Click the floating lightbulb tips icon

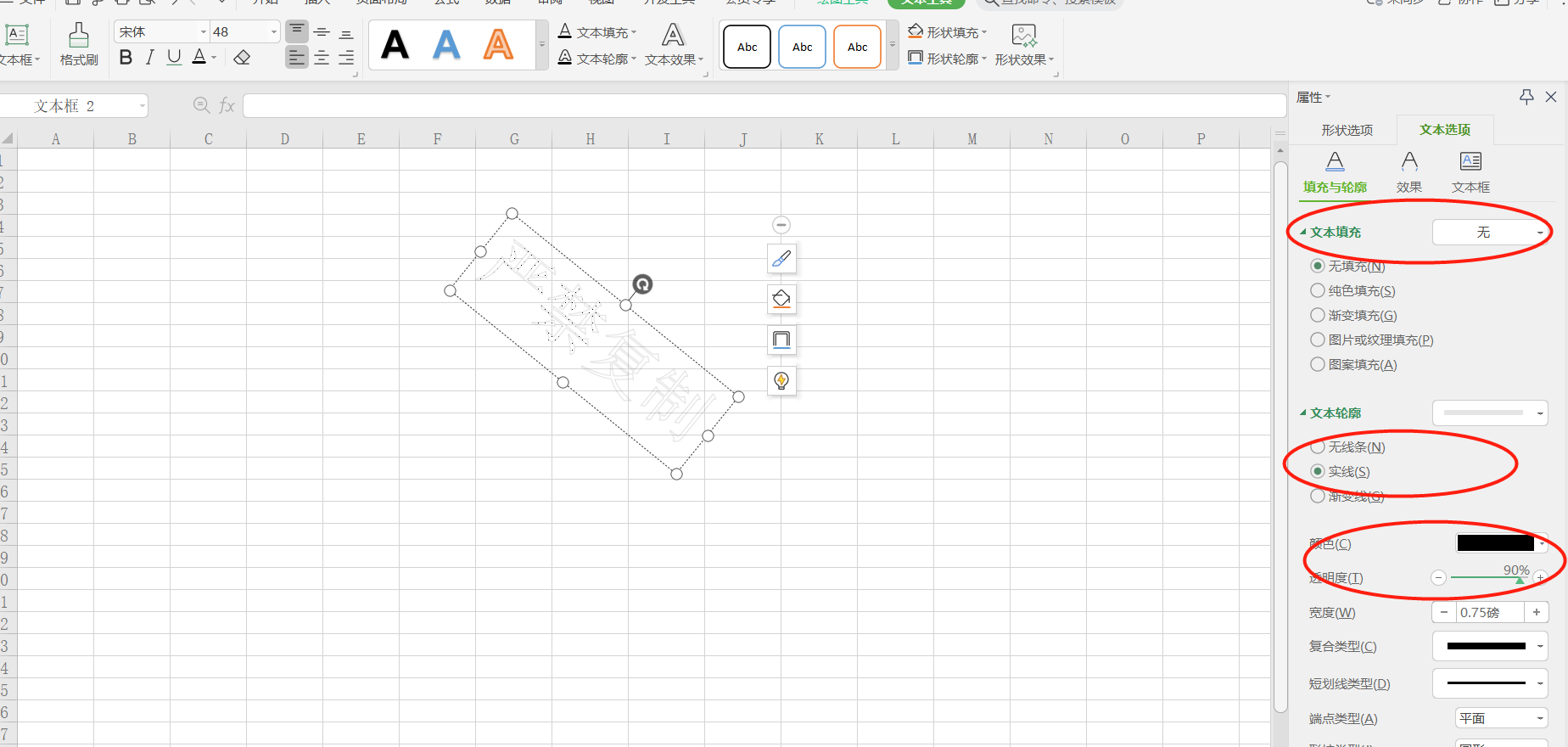781,380
